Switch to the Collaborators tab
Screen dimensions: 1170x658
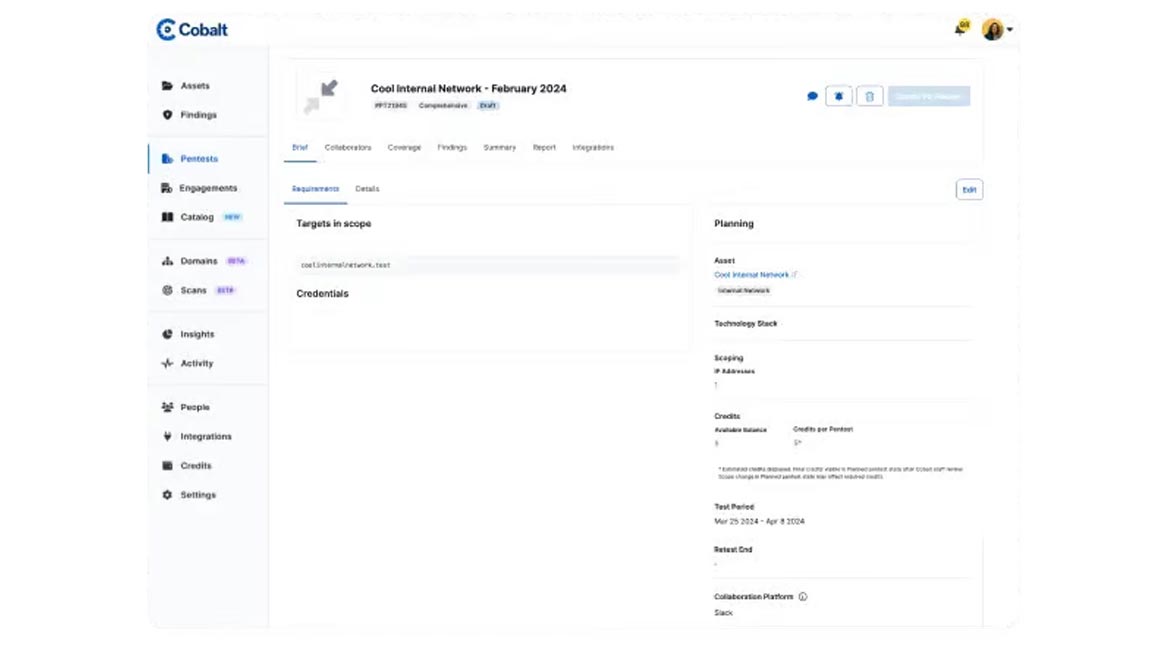[x=348, y=148]
